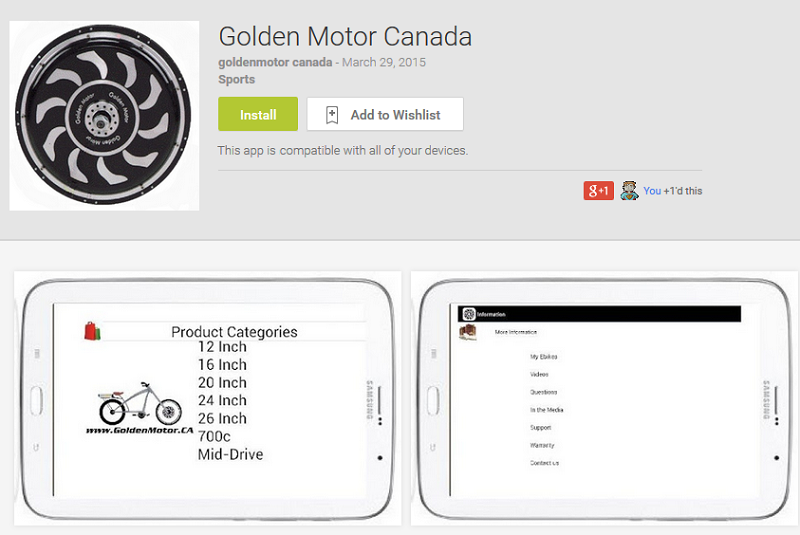Select the Mid-Drive category in screenshot
Image resolution: width=800 pixels, height=535 pixels.
tap(231, 454)
